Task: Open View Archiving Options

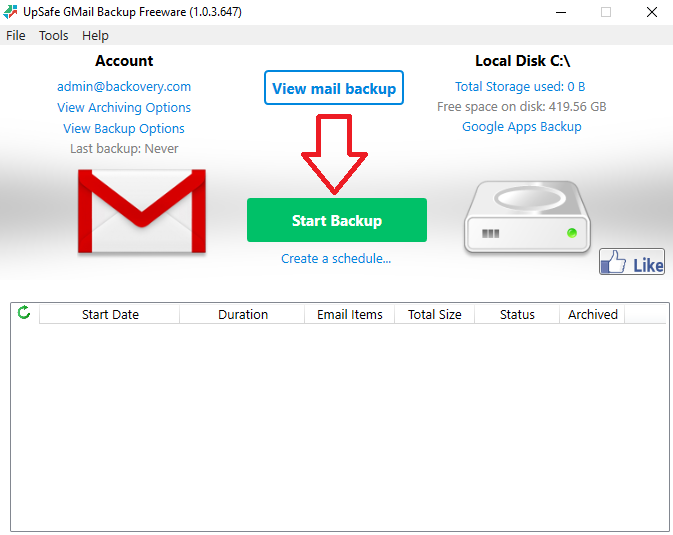Action: [124, 107]
